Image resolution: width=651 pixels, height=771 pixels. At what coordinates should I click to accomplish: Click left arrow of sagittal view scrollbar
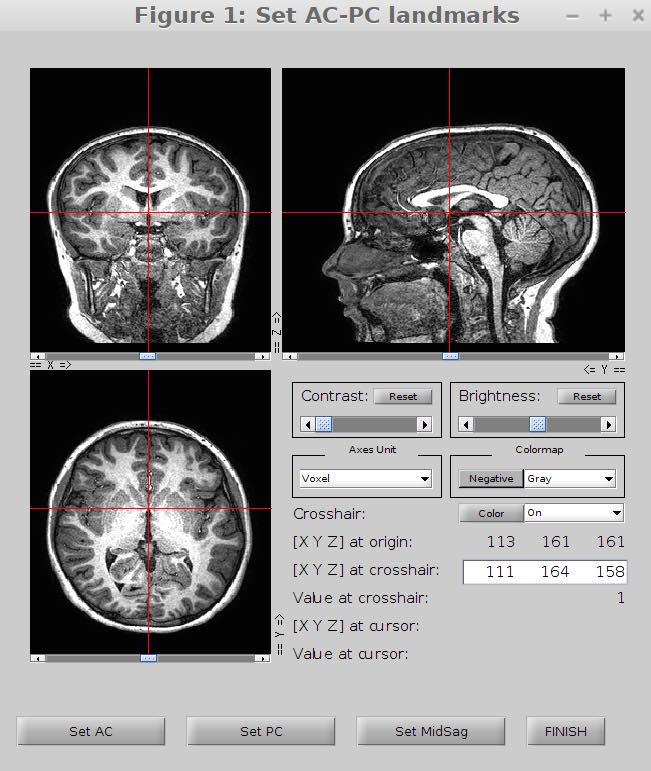tap(290, 356)
